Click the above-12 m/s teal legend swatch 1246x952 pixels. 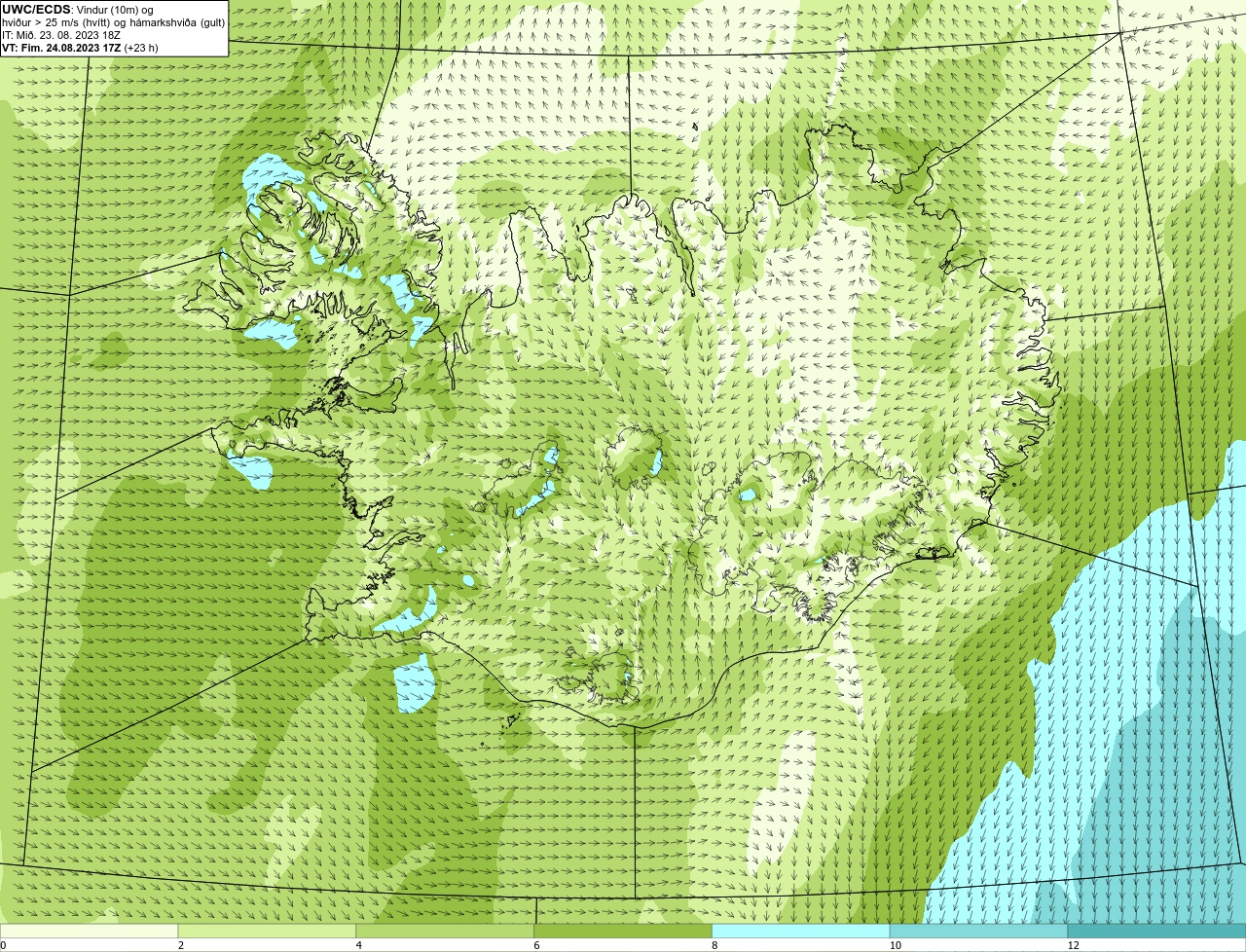(1156, 932)
